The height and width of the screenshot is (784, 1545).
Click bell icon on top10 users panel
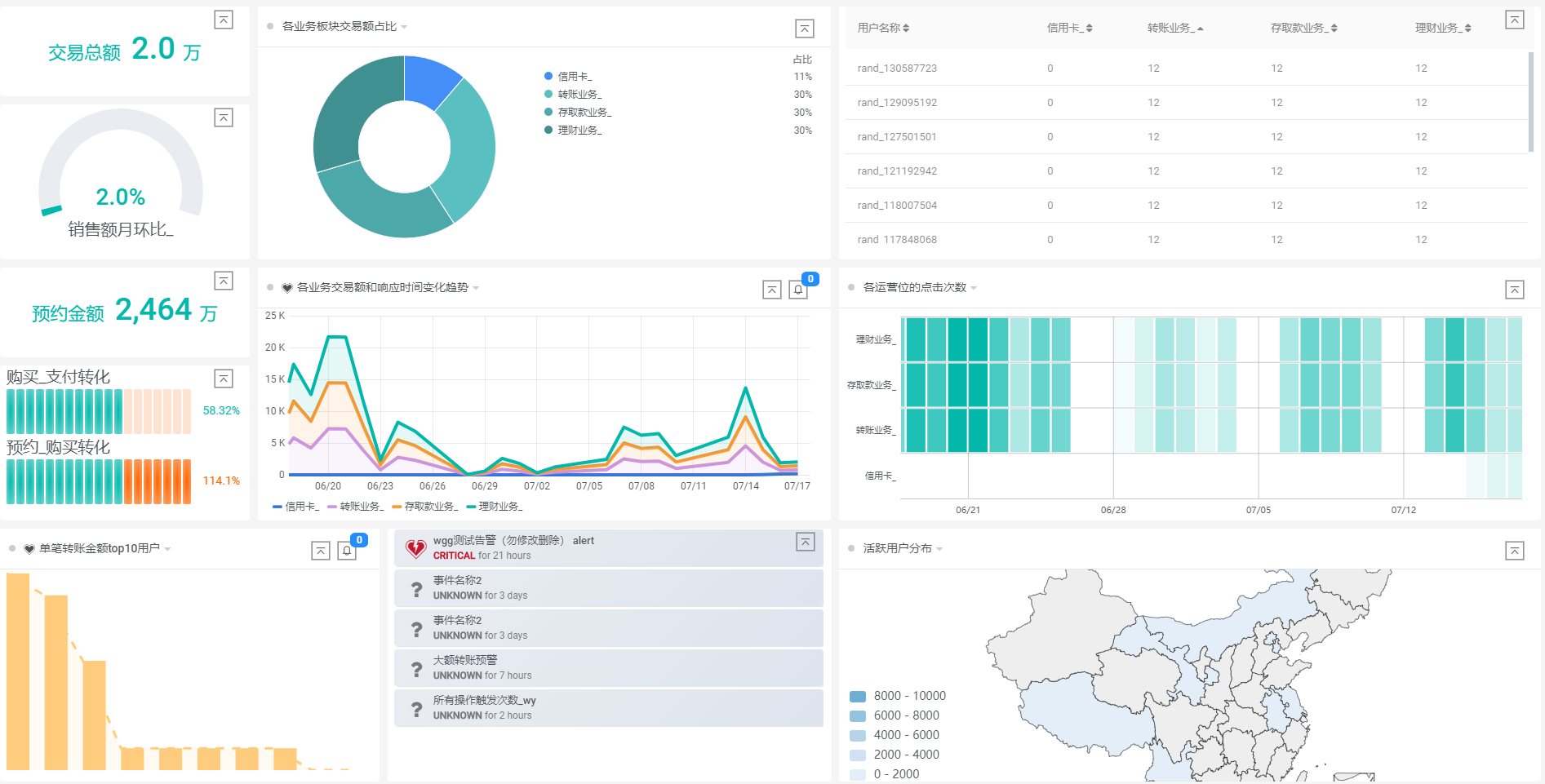[x=347, y=551]
